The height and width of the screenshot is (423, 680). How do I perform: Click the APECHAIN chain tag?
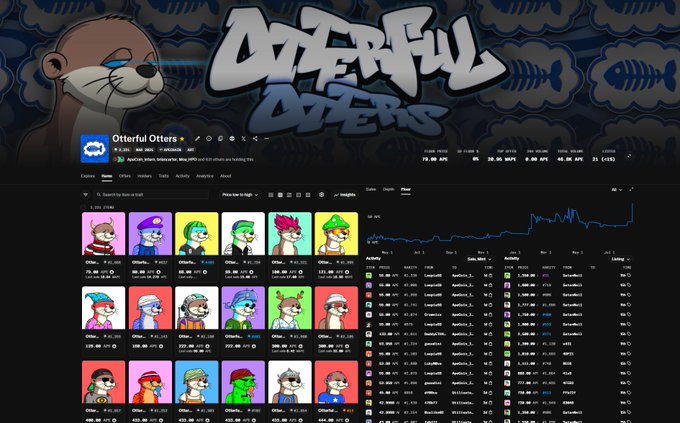170,150
